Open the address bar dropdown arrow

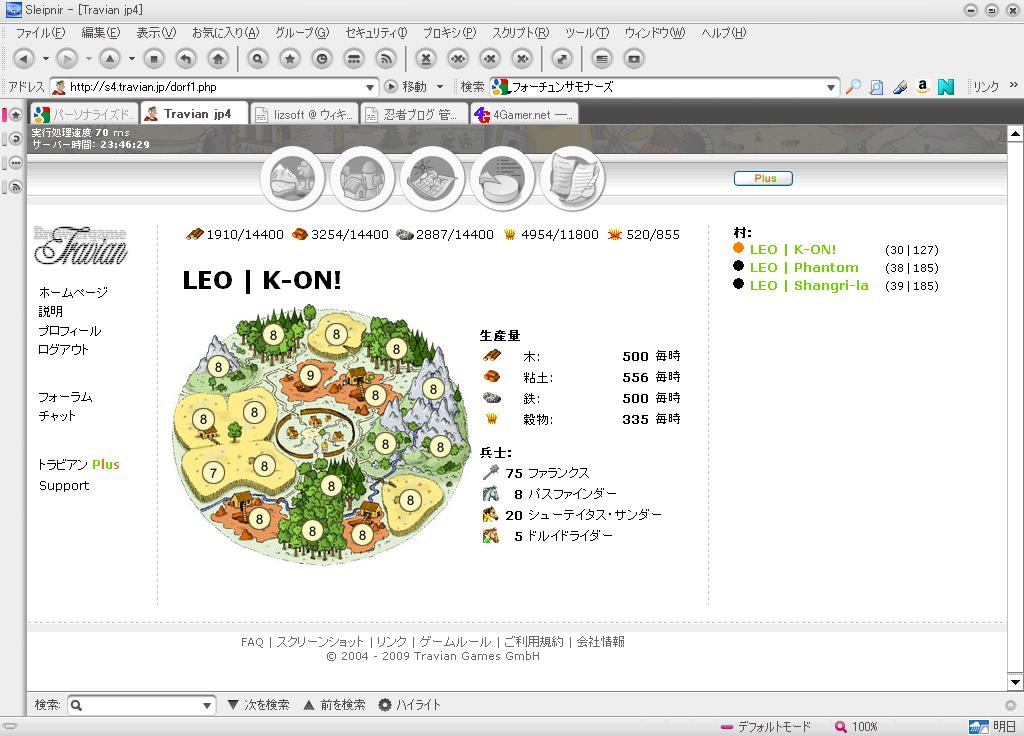pos(370,87)
